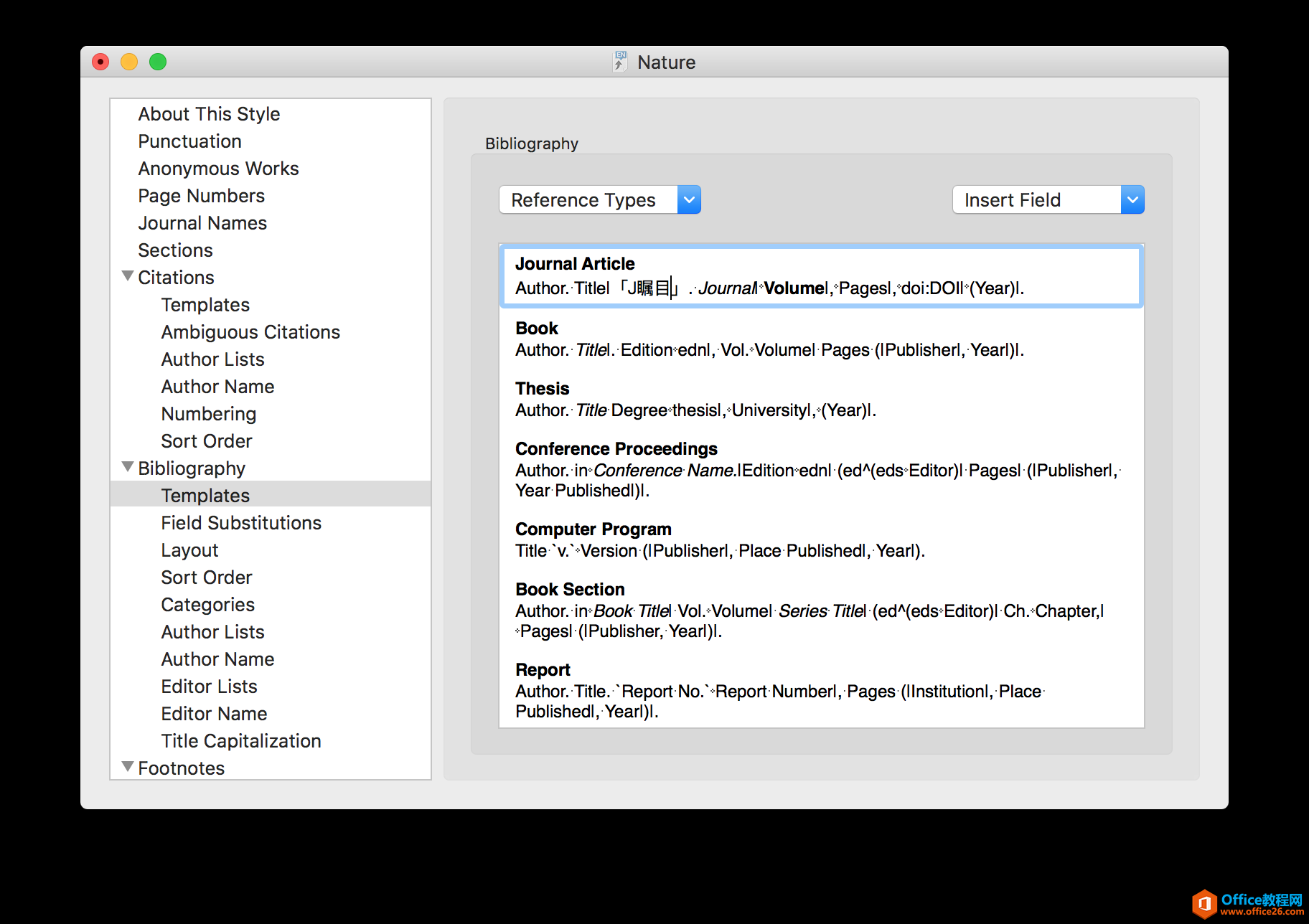
Task: Close the Nature style window
Action: click(x=100, y=62)
